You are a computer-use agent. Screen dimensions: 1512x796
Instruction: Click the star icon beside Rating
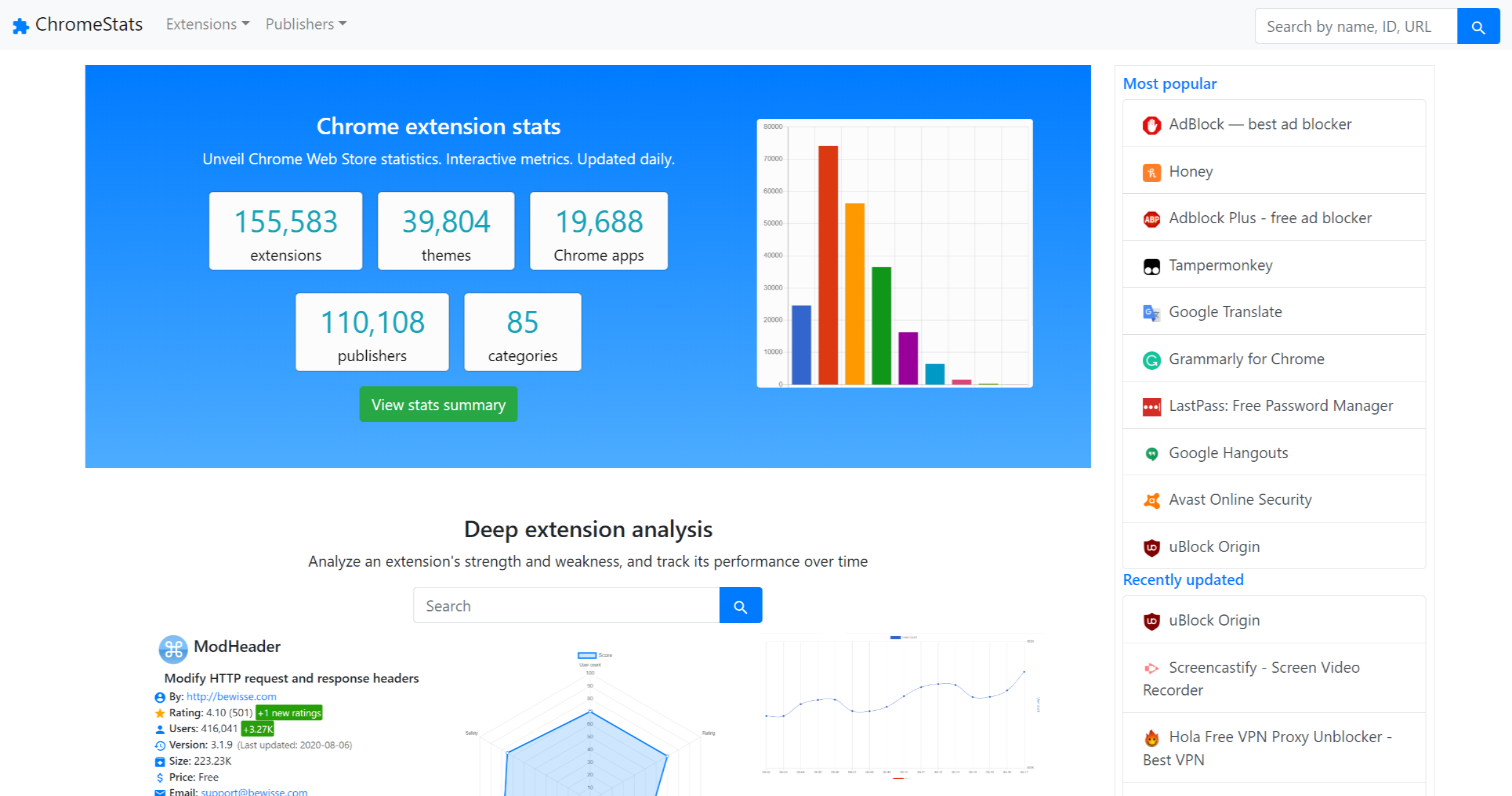coord(159,713)
